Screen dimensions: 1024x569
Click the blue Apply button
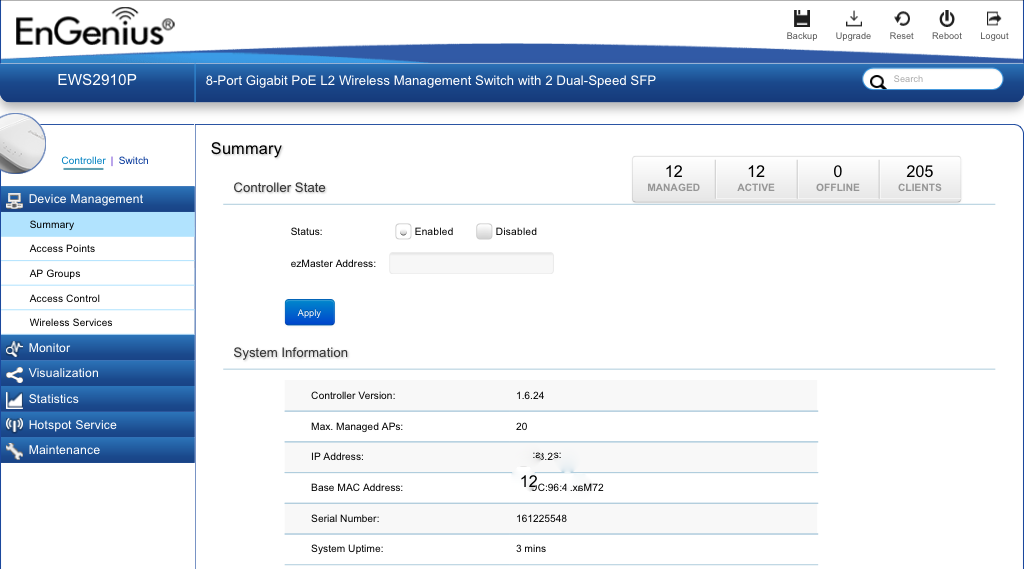[x=310, y=312]
